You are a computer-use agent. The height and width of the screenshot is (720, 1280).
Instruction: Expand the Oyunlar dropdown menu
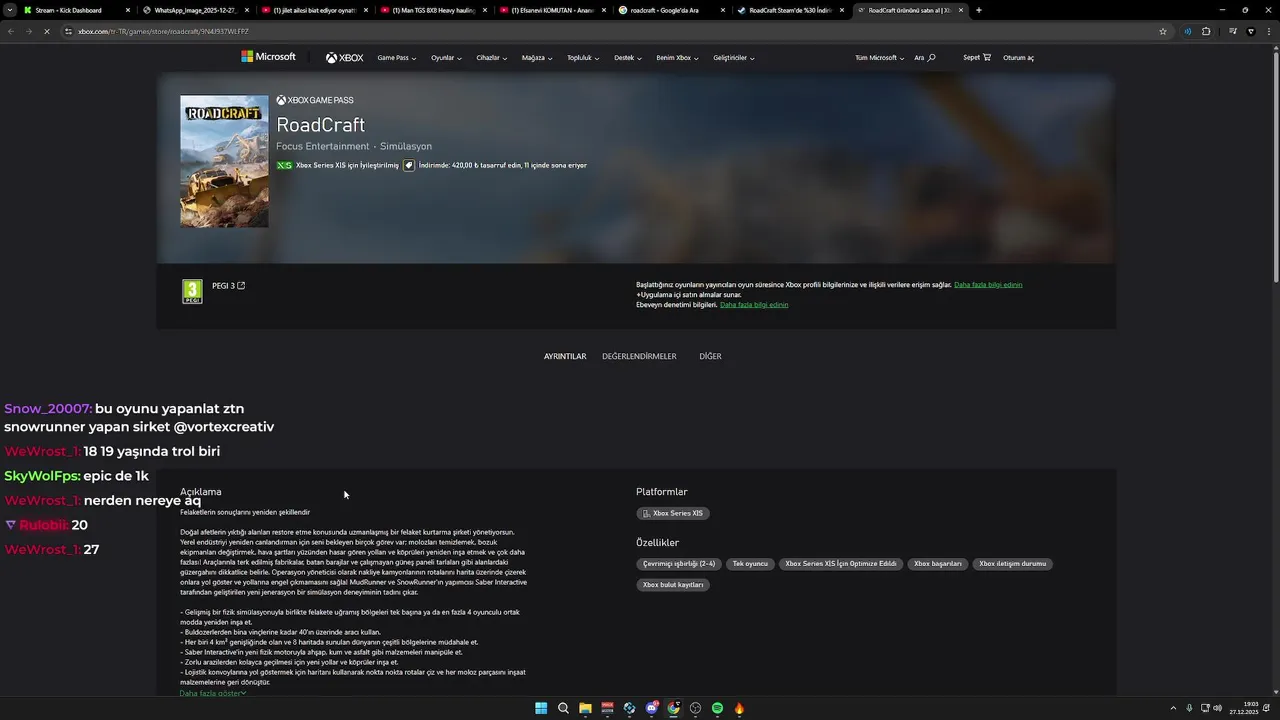tap(446, 58)
